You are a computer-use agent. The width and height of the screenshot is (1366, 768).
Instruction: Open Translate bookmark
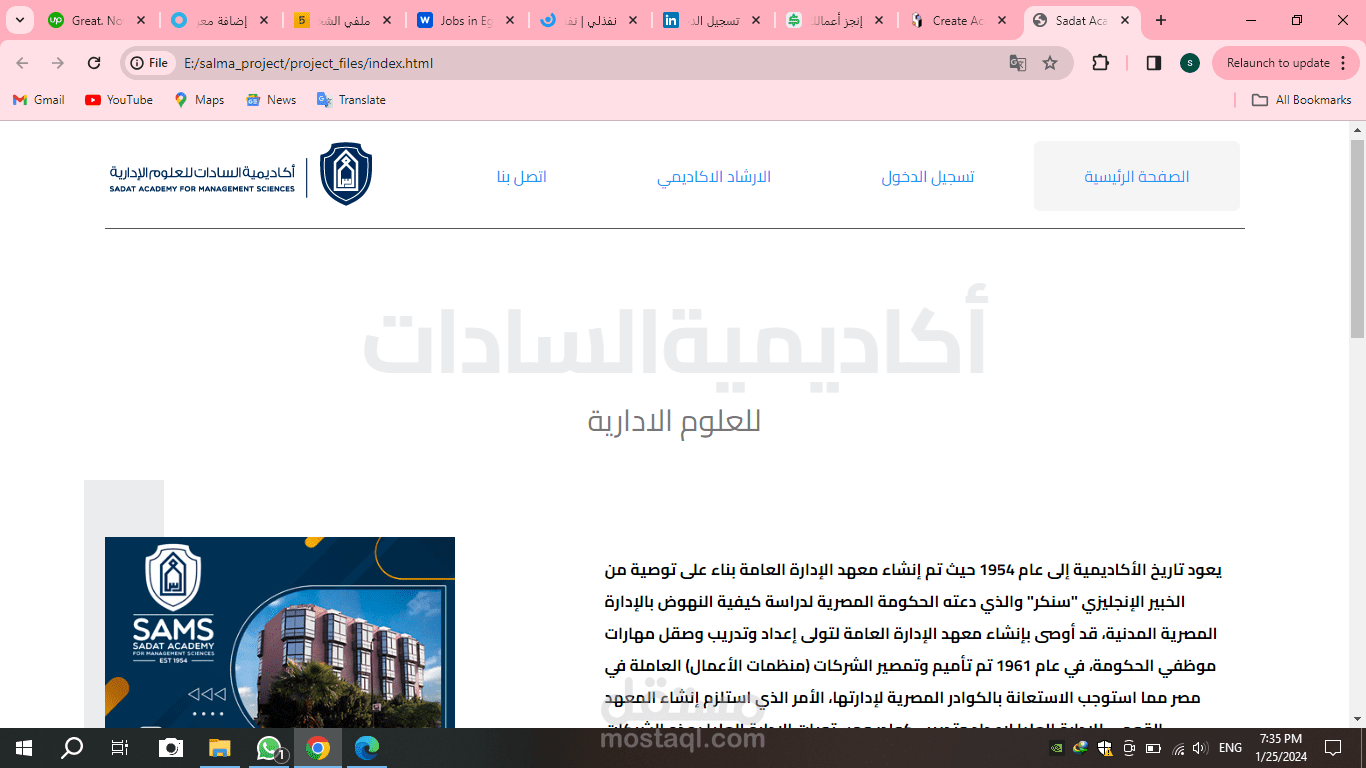click(x=351, y=100)
